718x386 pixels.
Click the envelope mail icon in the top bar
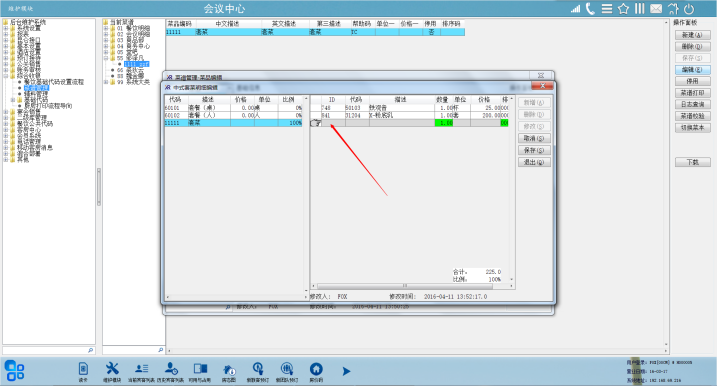click(656, 9)
